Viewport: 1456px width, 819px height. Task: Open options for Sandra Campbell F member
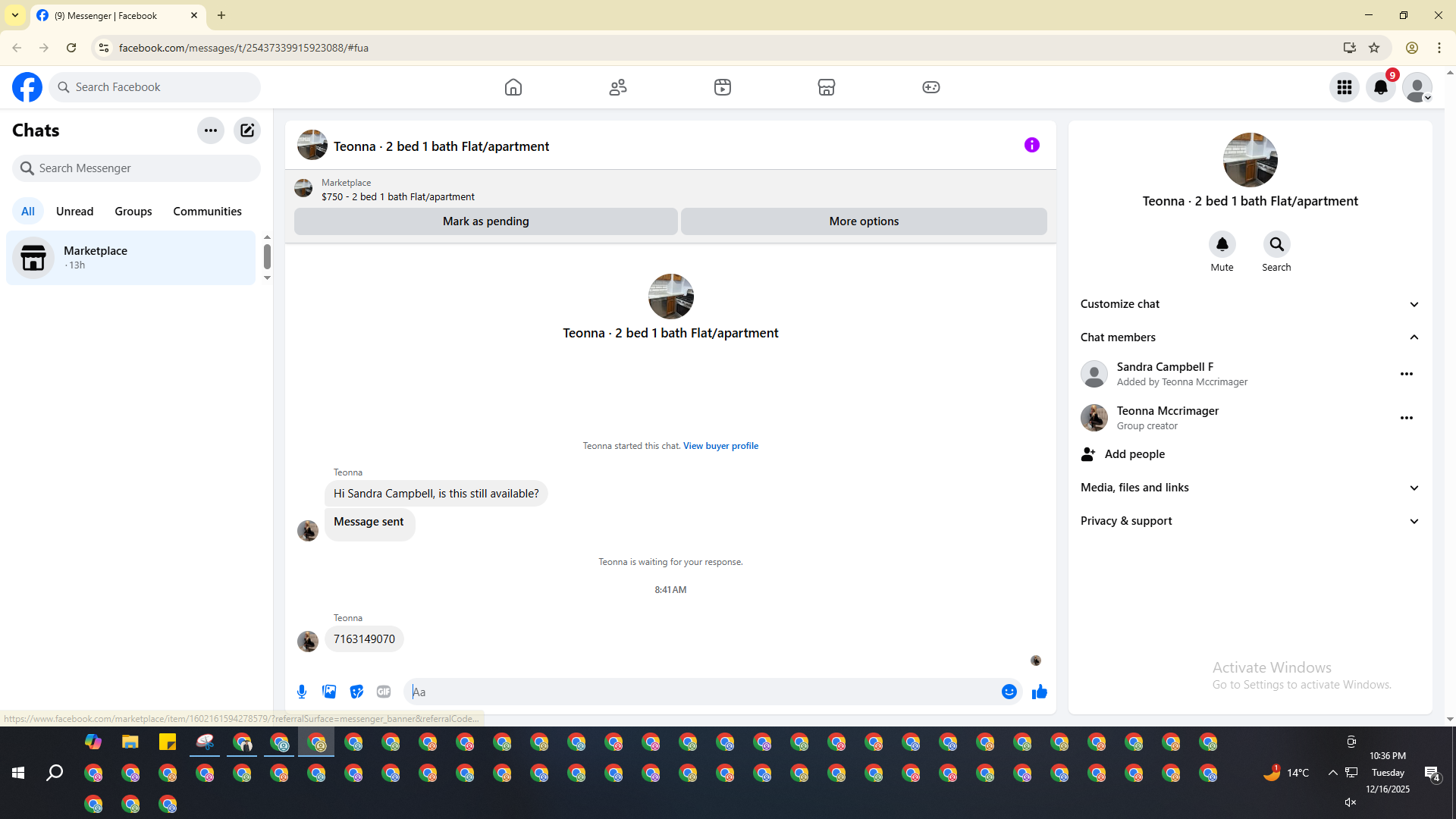(1407, 374)
